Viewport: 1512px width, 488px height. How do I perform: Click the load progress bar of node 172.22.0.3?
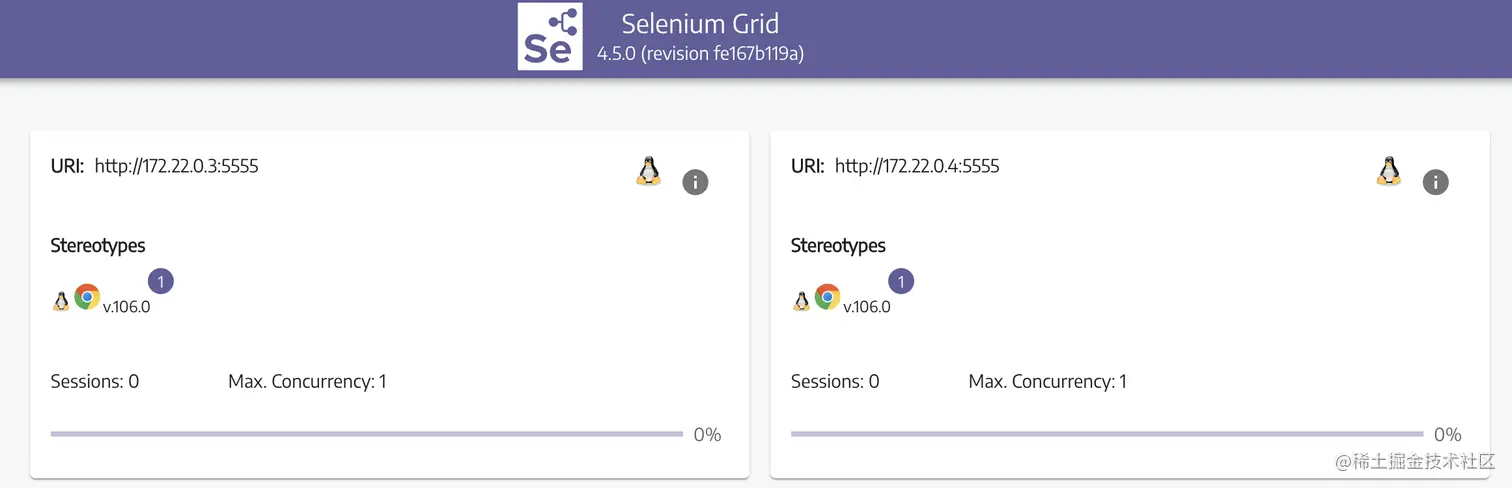(366, 434)
